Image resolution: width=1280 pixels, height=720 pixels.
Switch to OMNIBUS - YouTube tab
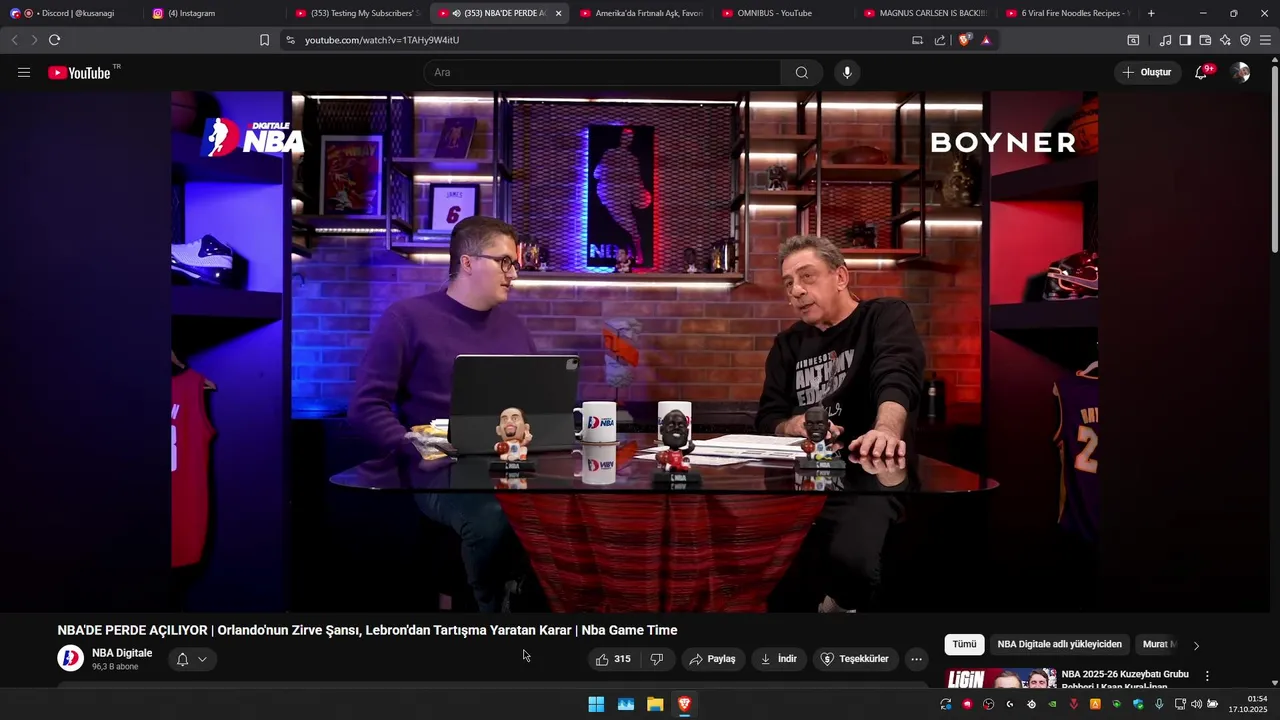(x=784, y=13)
